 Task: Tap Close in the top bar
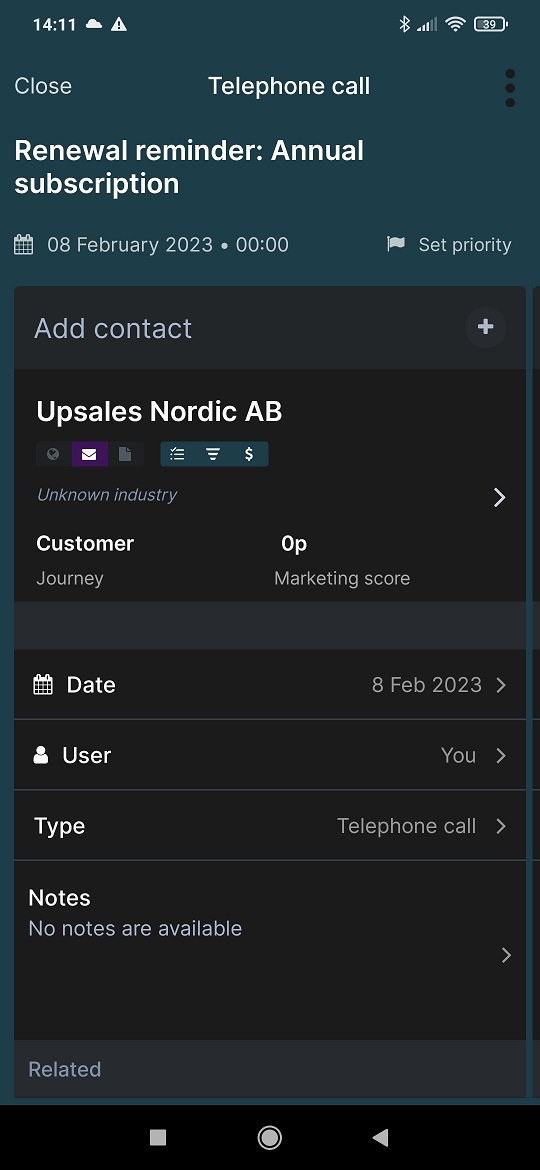43,86
